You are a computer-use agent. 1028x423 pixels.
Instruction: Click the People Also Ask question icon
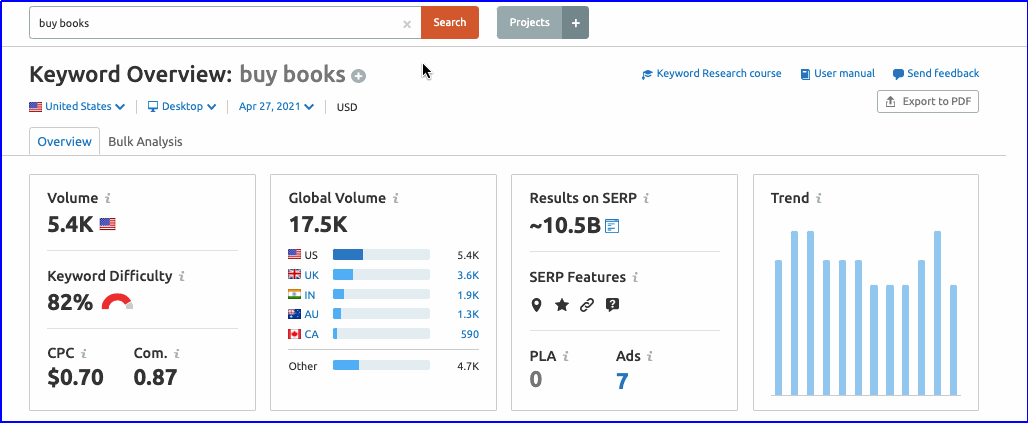tap(613, 305)
